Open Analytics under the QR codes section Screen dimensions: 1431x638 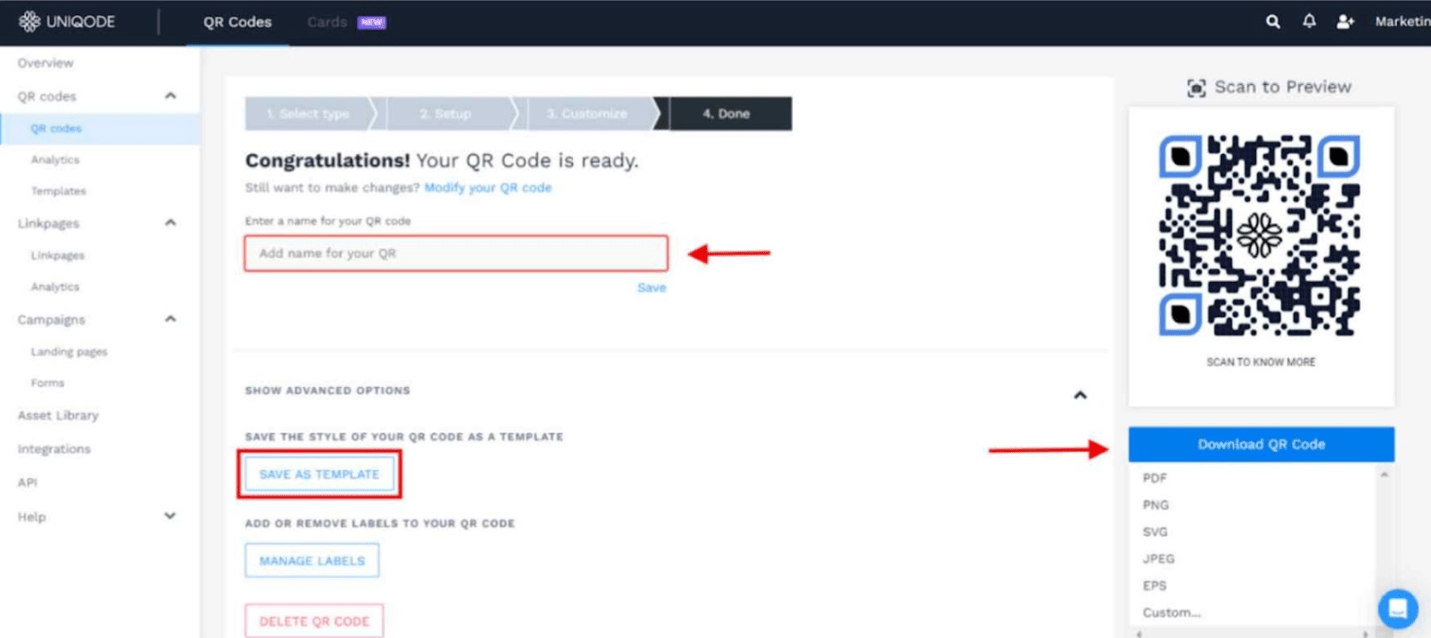click(x=55, y=160)
